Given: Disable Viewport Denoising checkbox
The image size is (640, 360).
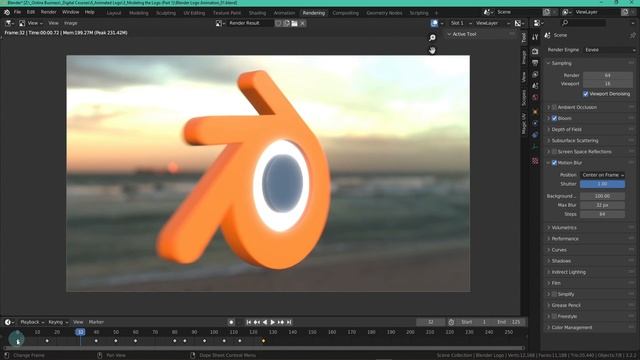Looking at the screenshot, I should (x=586, y=94).
